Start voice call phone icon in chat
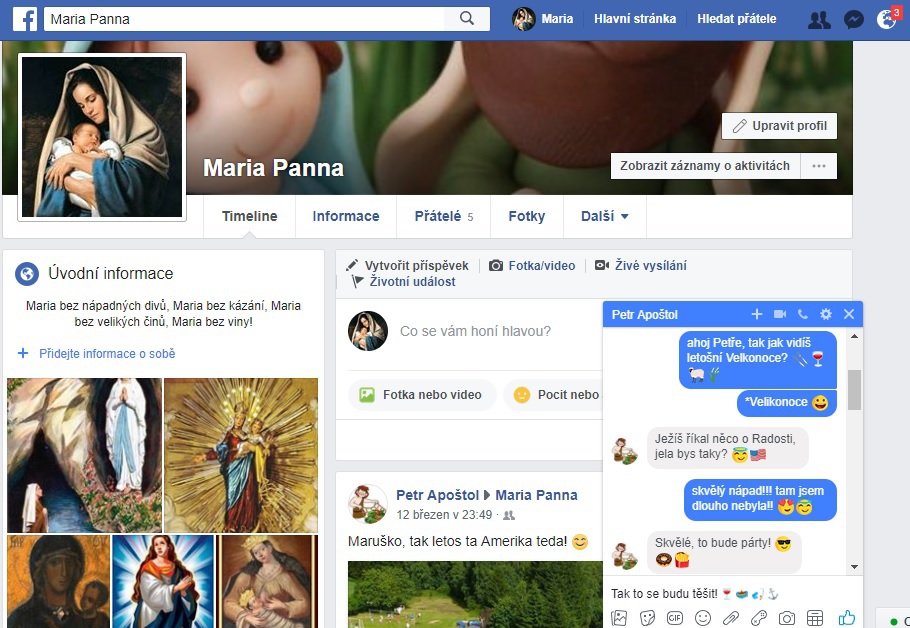Image resolution: width=910 pixels, height=628 pixels. point(803,314)
